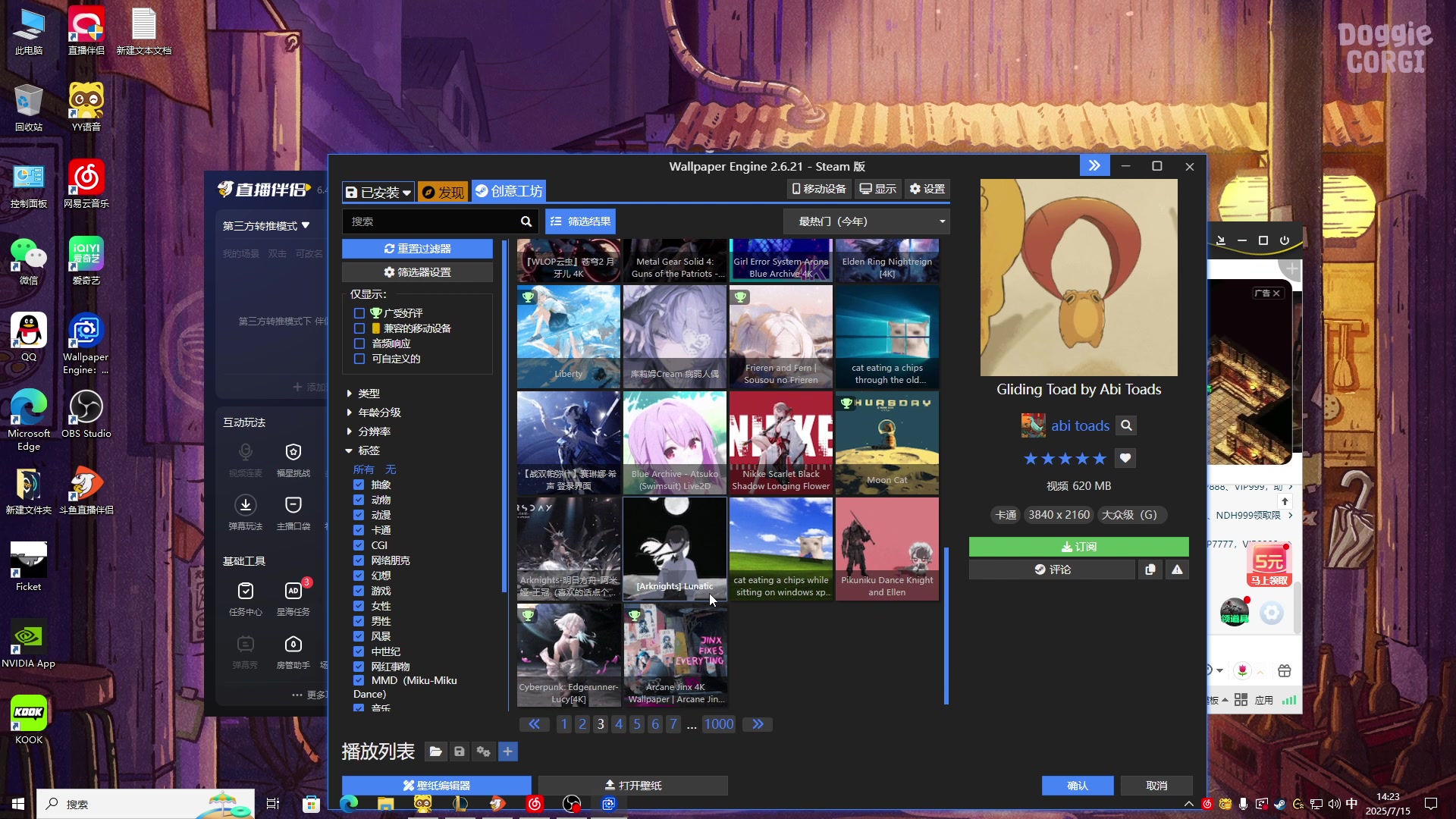The width and height of the screenshot is (1456, 819).
Task: Switch to the 创意工坊 tab
Action: 508,191
